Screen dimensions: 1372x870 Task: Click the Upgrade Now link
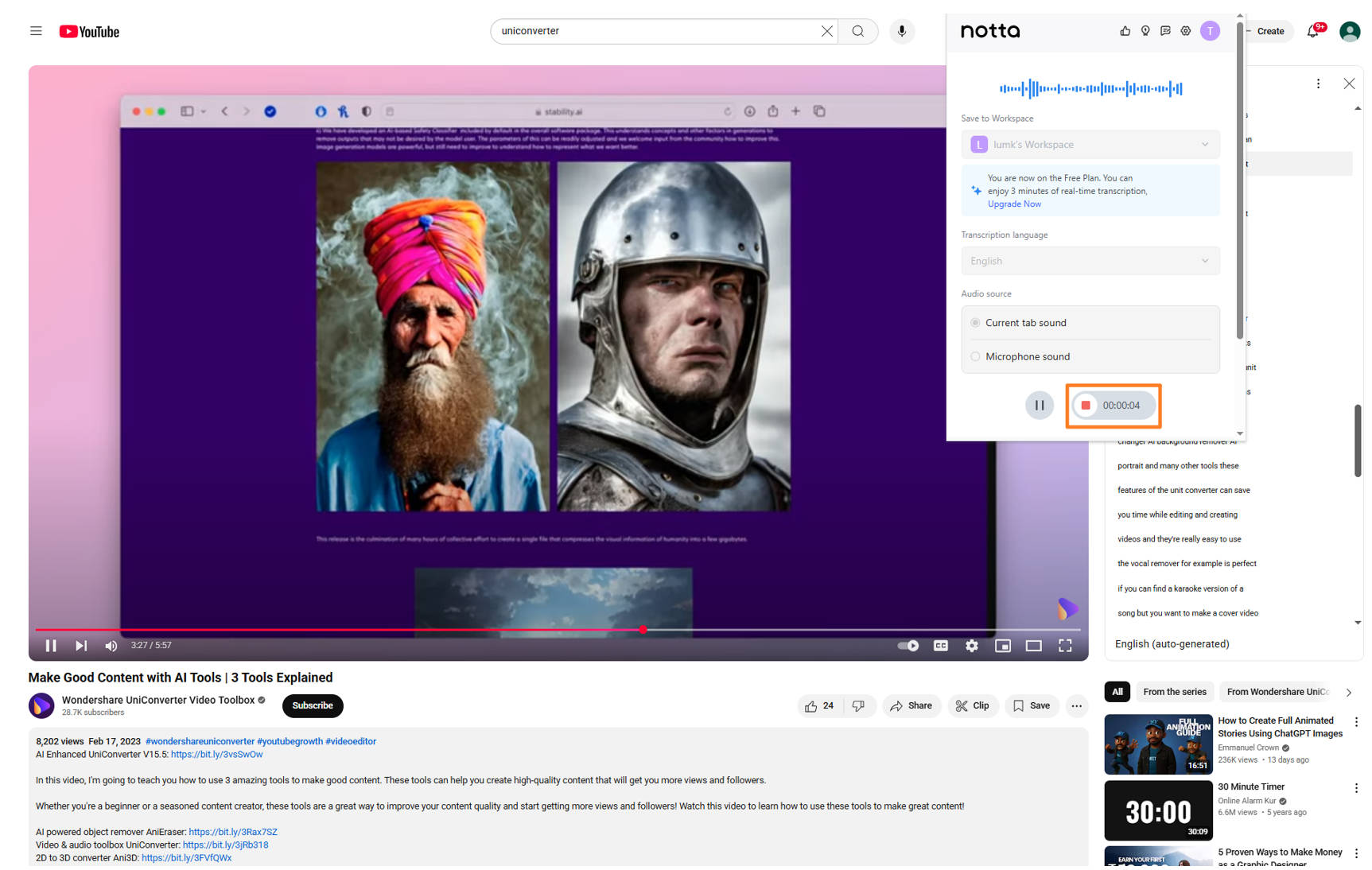coord(1014,204)
